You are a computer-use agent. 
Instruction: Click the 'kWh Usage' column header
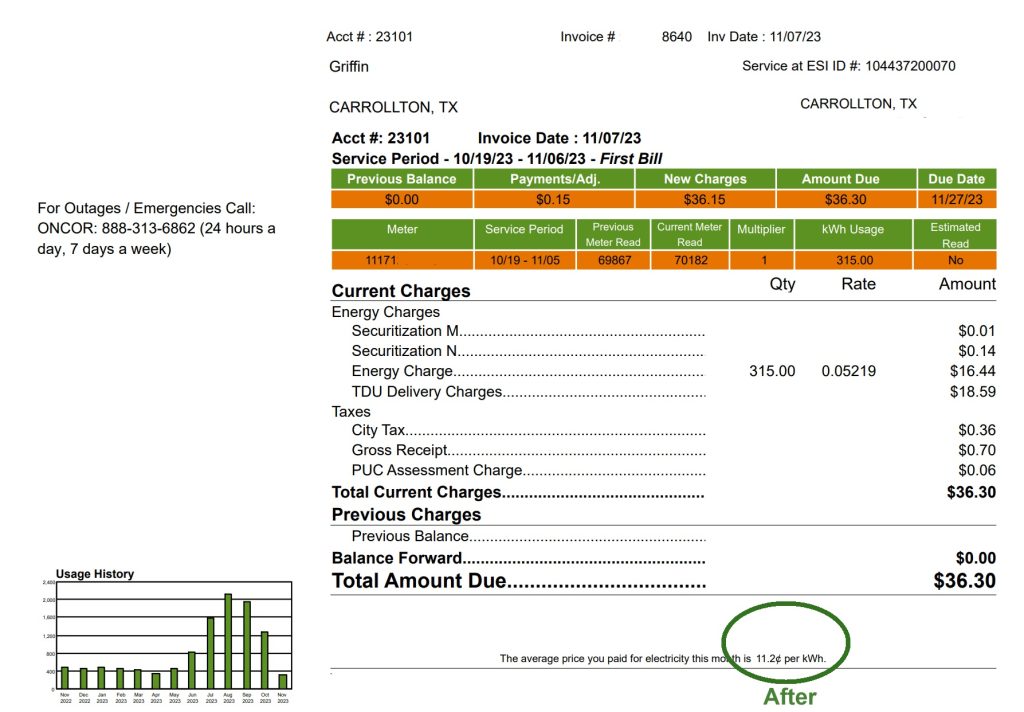pyautogui.click(x=853, y=234)
